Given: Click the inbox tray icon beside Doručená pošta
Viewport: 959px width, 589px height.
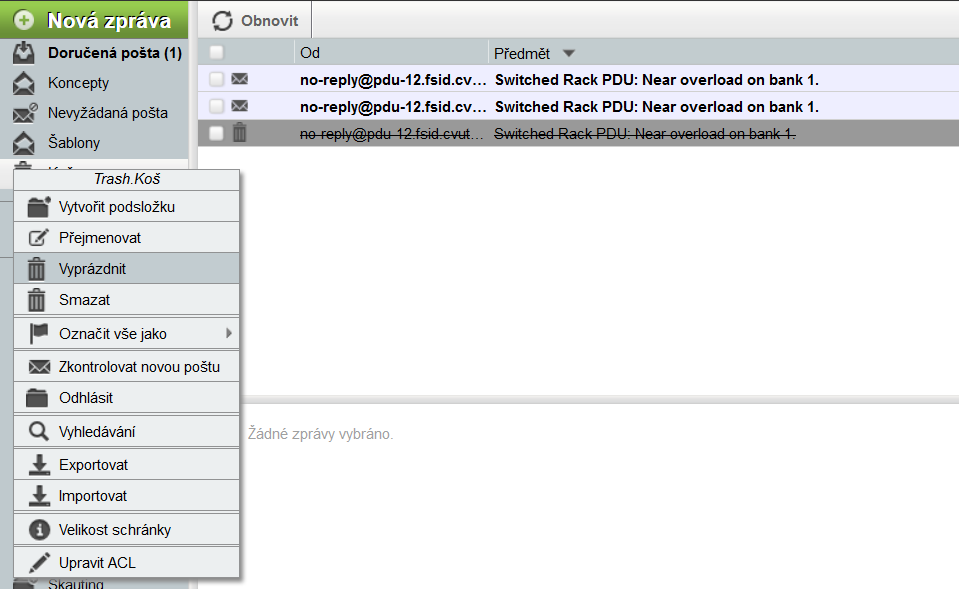Looking at the screenshot, I should click(24, 53).
